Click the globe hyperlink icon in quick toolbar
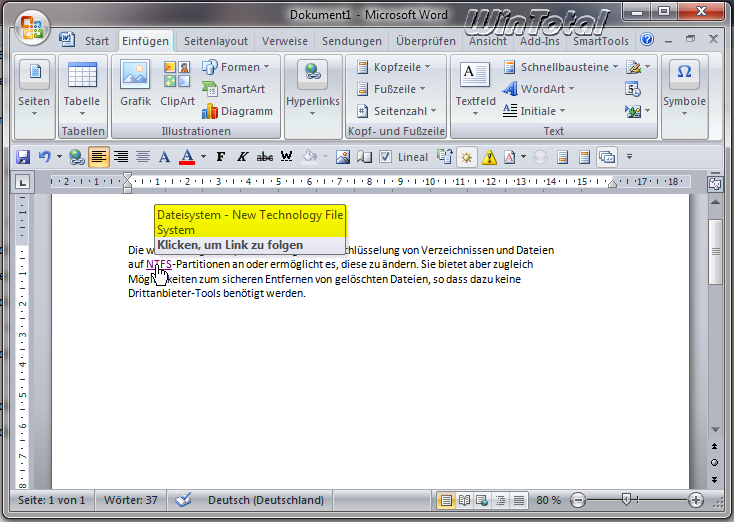734x522 pixels. pyautogui.click(x=76, y=157)
